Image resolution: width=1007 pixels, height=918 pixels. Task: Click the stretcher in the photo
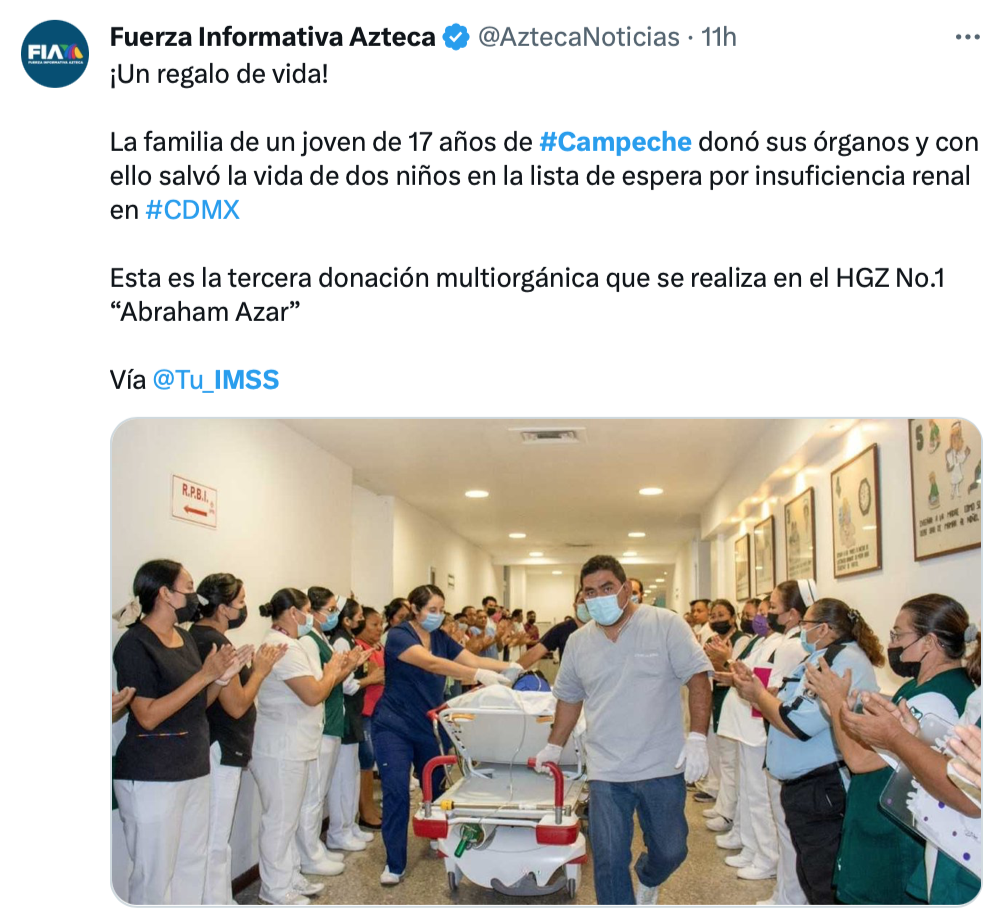[501, 790]
